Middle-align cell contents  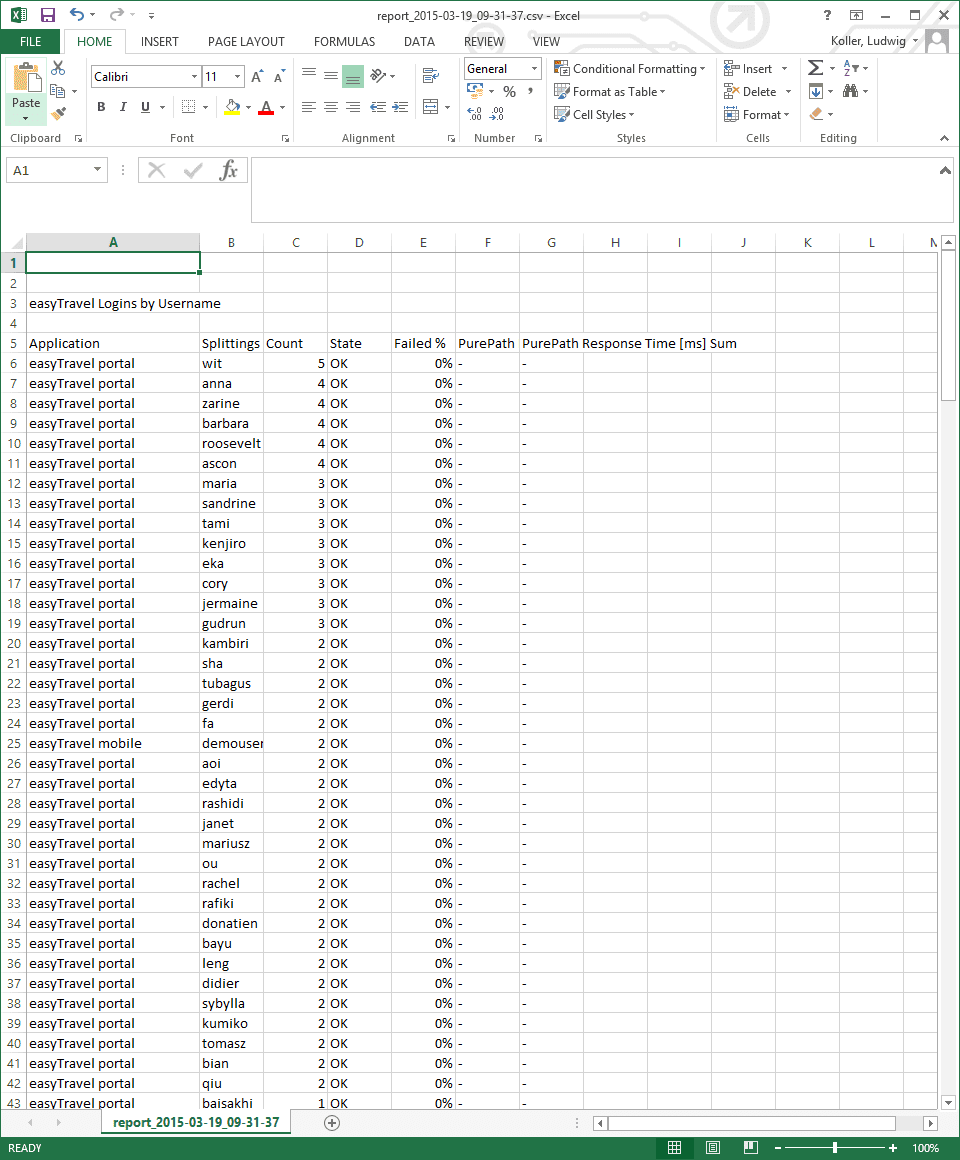(x=331, y=75)
